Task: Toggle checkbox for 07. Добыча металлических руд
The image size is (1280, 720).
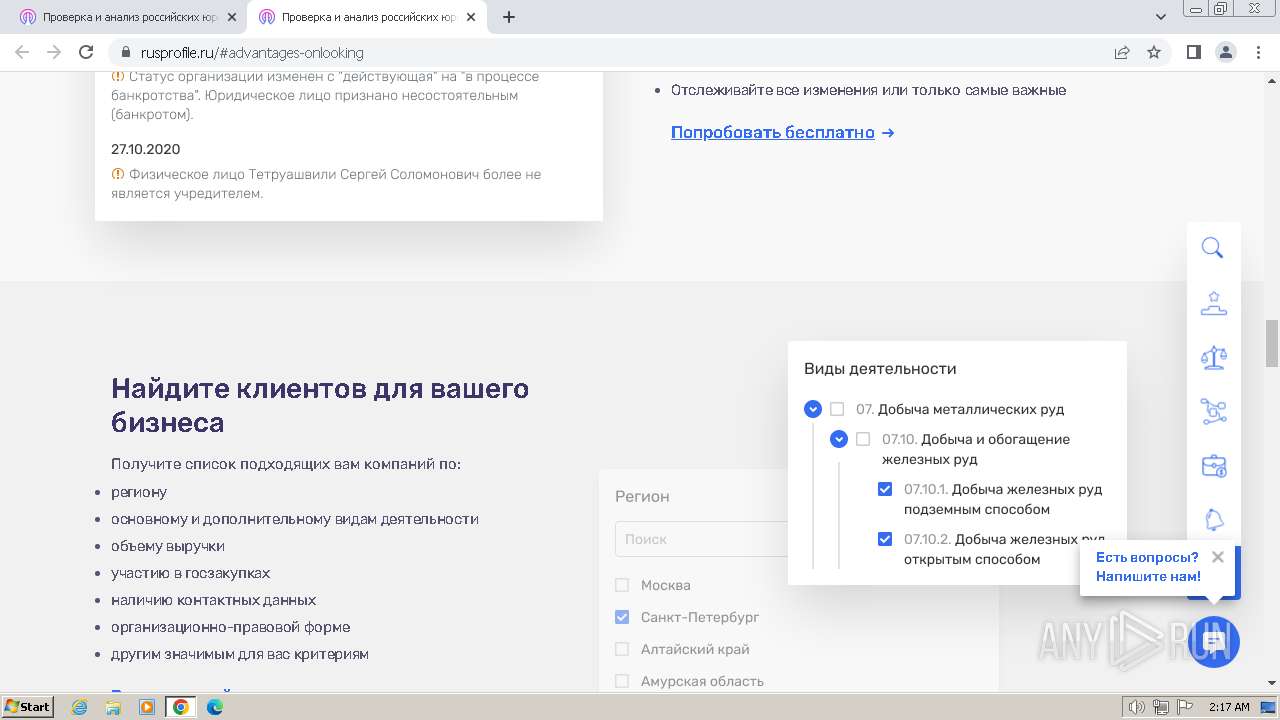Action: 837,409
